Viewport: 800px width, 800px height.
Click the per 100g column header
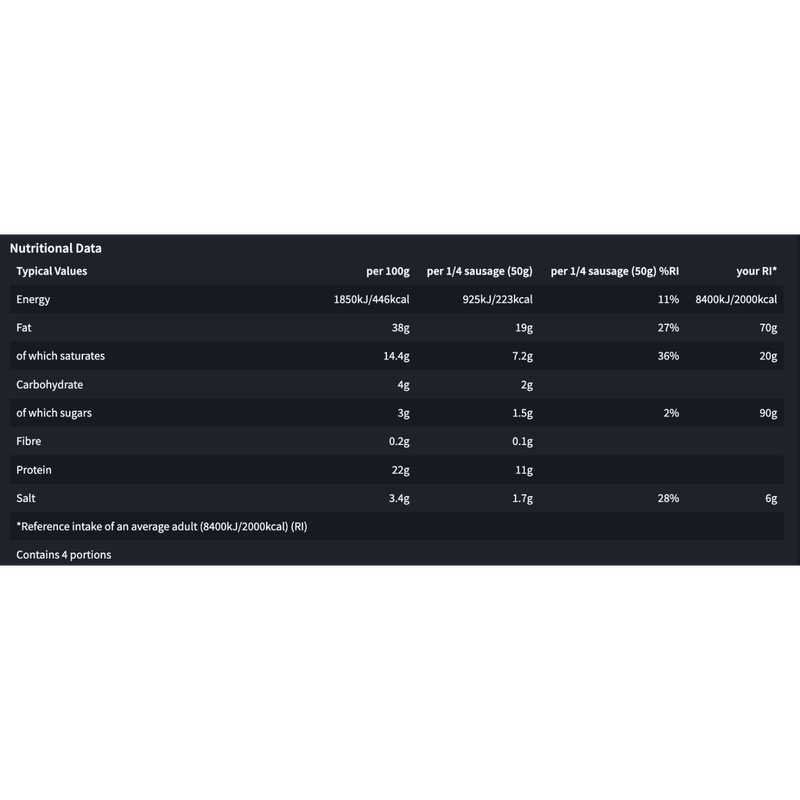388,271
